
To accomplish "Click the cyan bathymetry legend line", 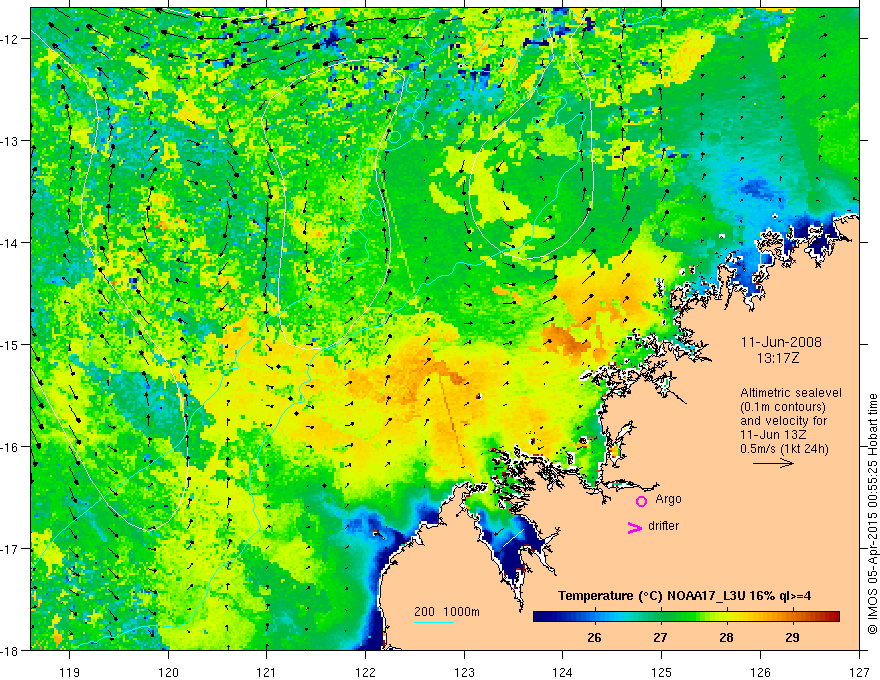I will [x=434, y=622].
